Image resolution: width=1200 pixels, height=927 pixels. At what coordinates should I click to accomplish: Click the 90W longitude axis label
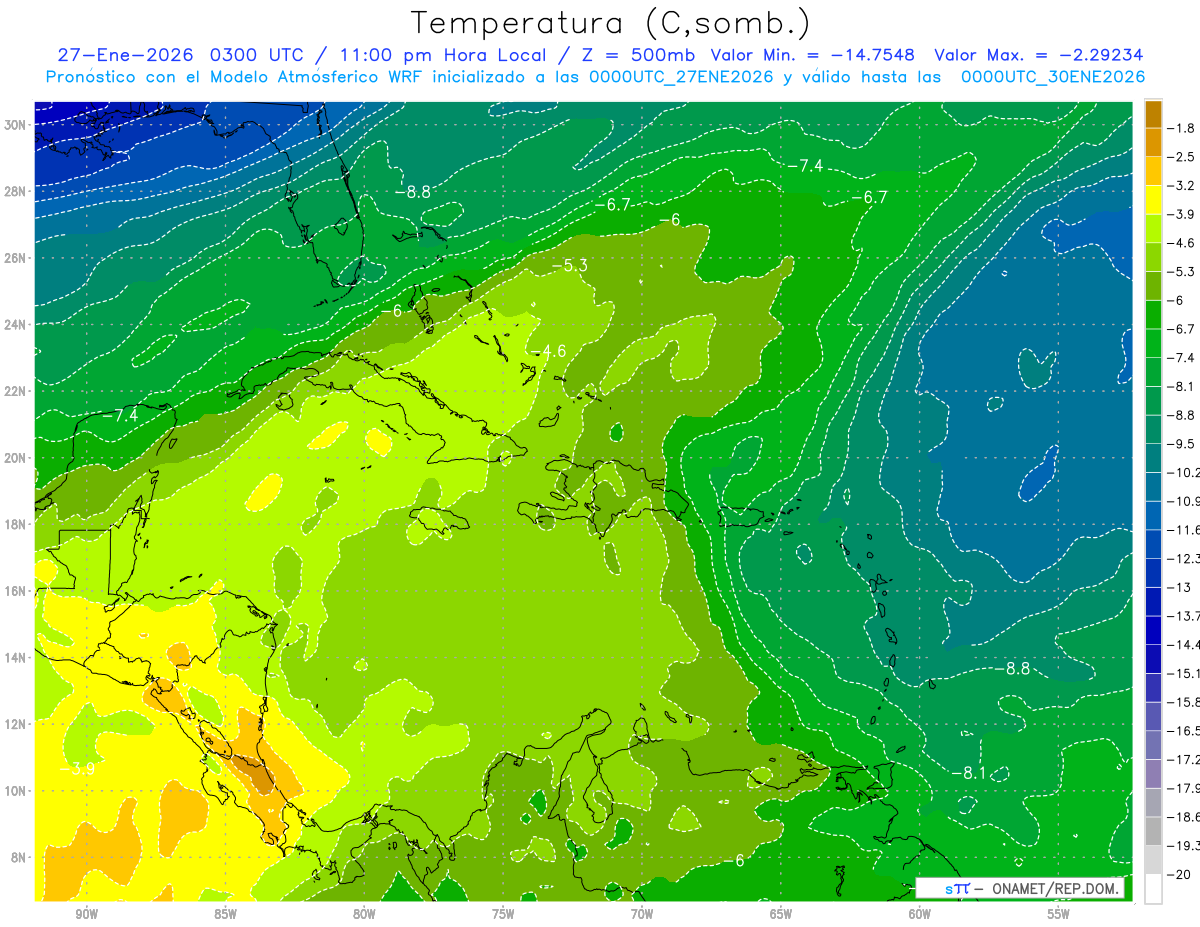click(86, 914)
